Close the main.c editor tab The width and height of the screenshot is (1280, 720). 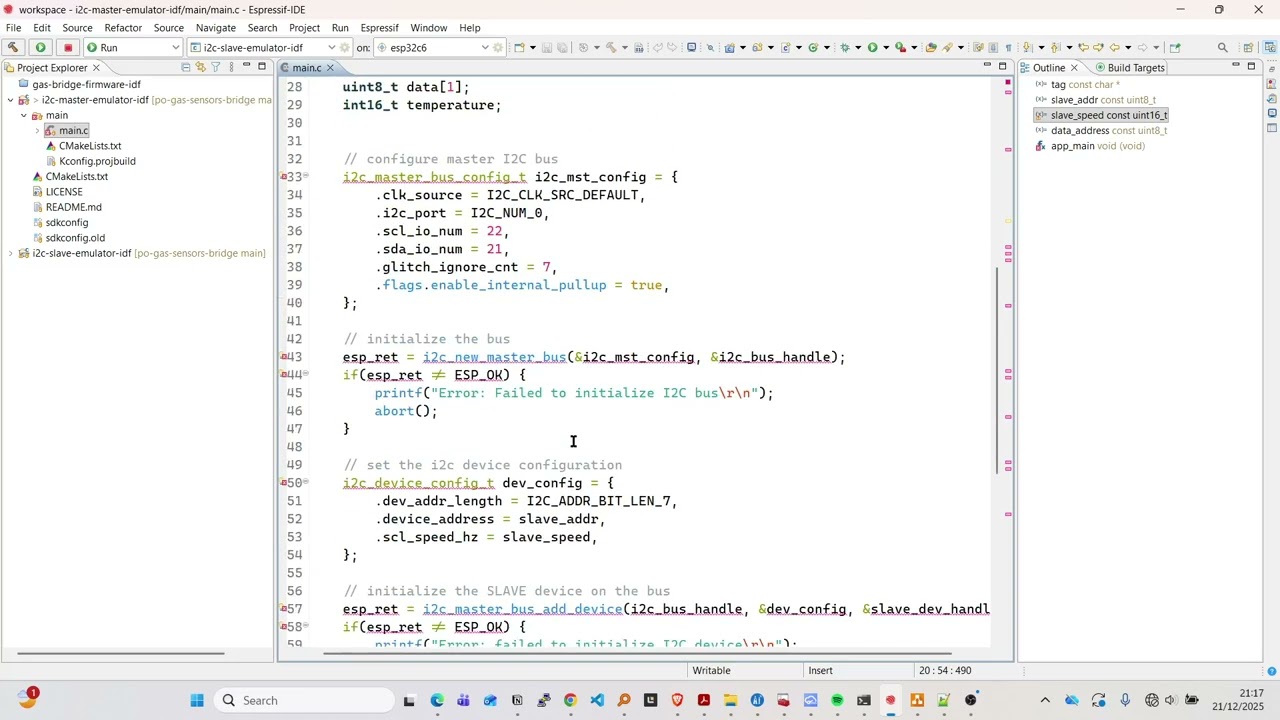tap(330, 68)
